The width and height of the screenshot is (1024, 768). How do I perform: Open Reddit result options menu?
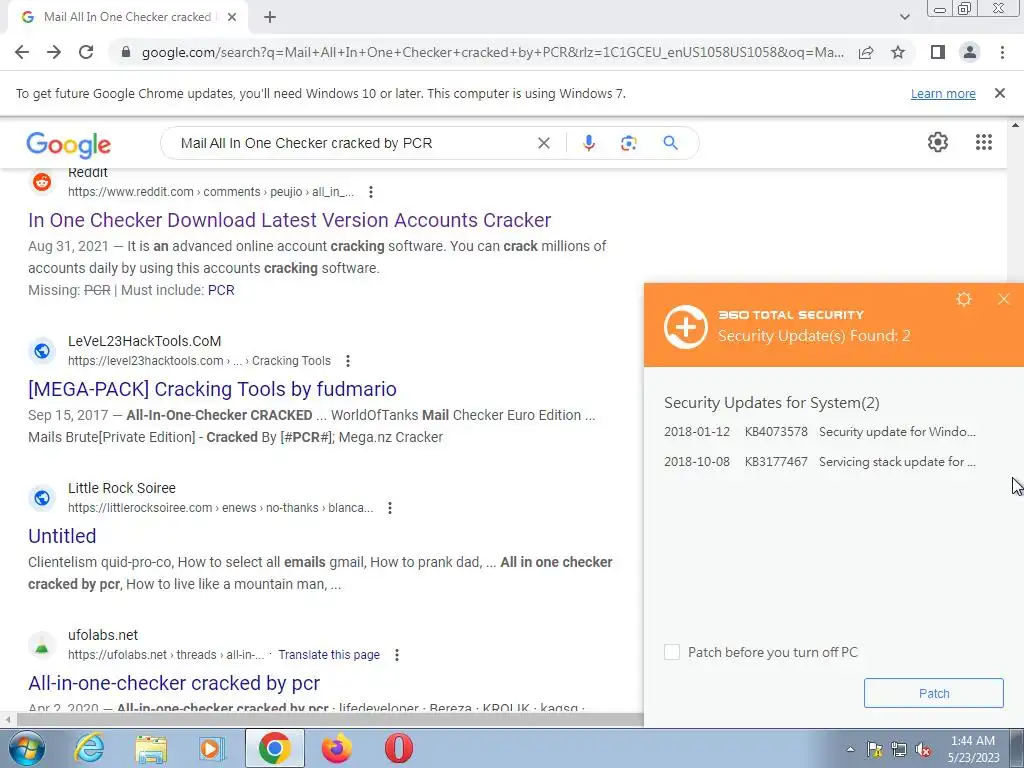pyautogui.click(x=371, y=192)
